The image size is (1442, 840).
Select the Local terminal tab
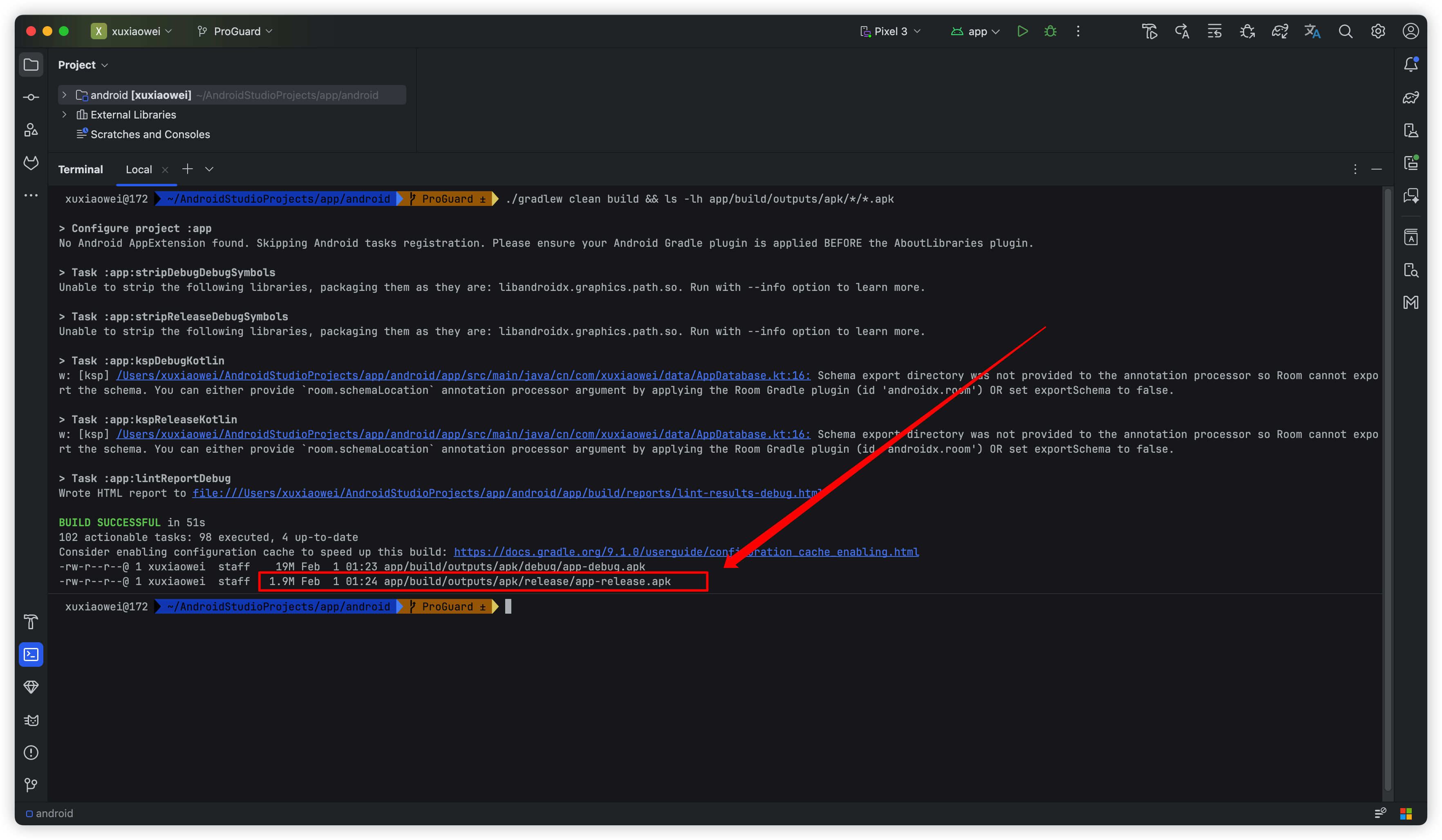click(x=139, y=169)
